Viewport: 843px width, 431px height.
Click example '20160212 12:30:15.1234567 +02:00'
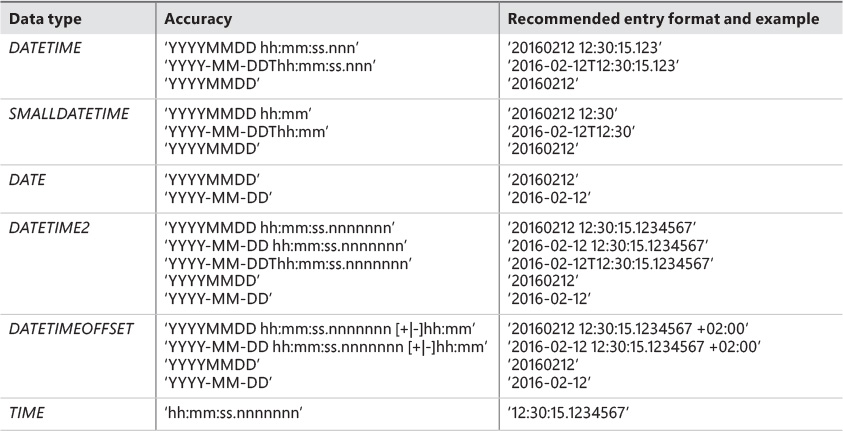pos(629,329)
